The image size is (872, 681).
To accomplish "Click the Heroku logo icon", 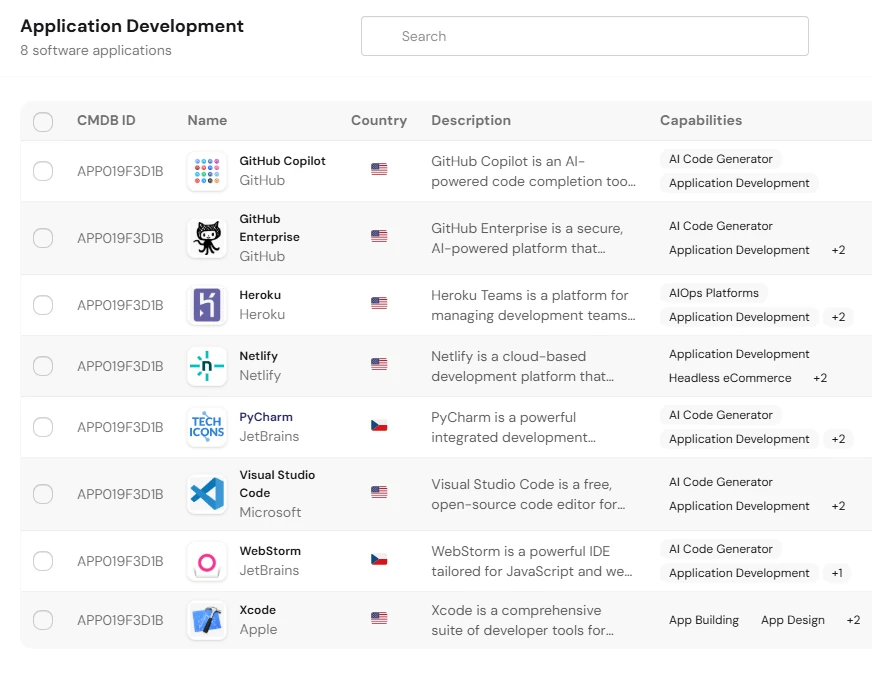I will pyautogui.click(x=207, y=305).
